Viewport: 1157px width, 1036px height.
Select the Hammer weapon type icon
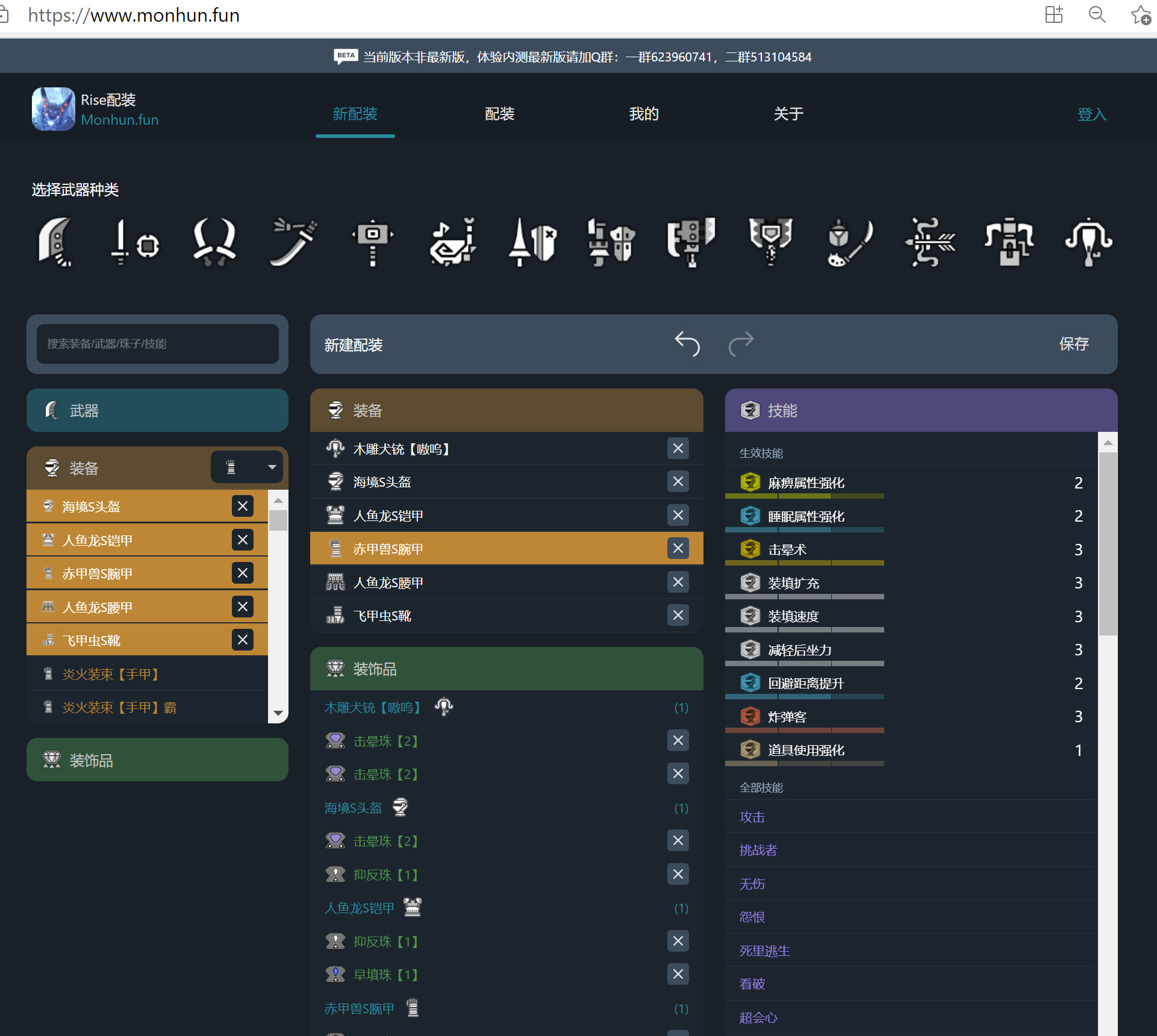[373, 242]
